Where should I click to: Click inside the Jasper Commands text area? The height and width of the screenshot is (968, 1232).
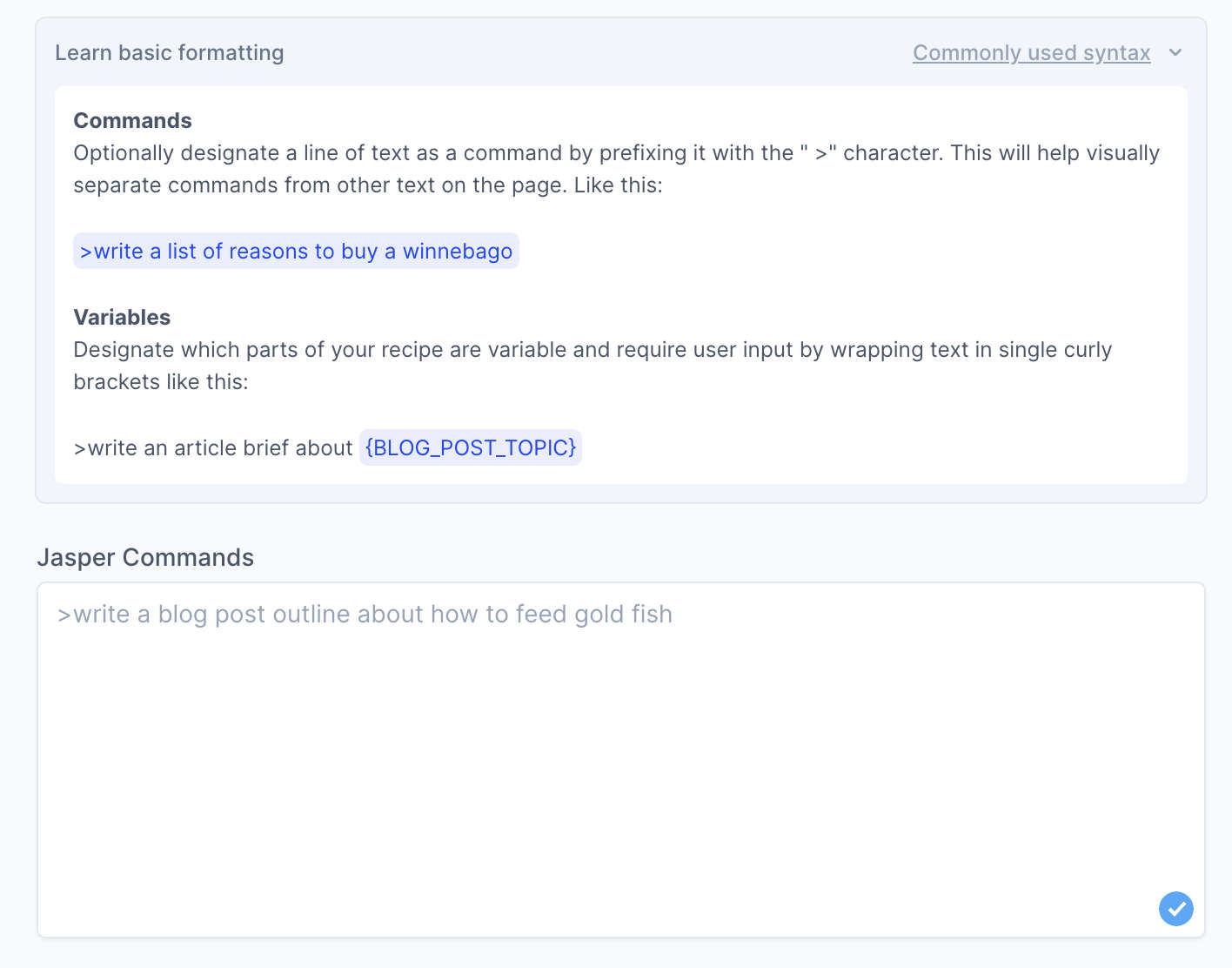tap(621, 760)
